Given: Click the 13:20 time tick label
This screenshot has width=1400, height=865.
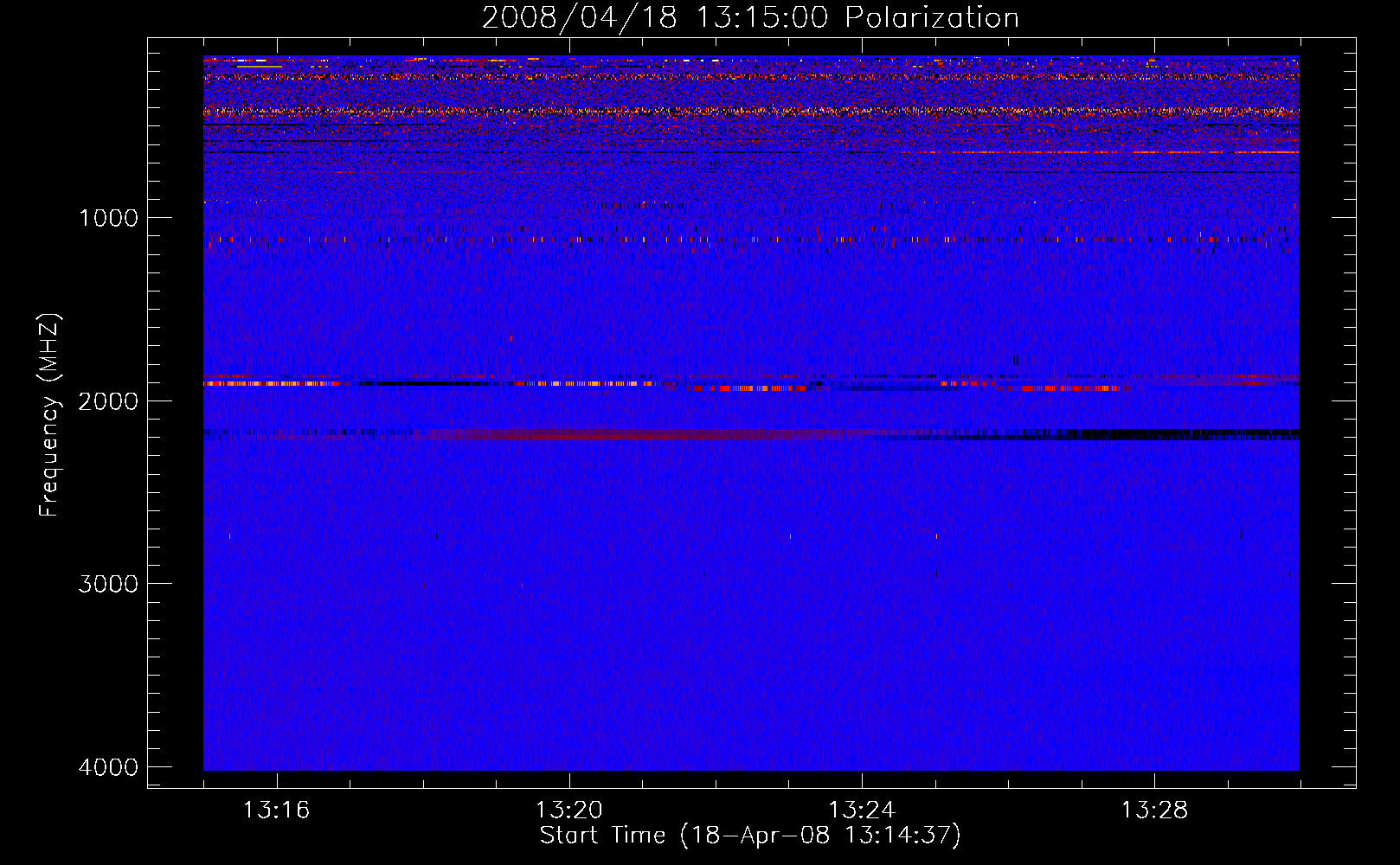Looking at the screenshot, I should point(568,811).
